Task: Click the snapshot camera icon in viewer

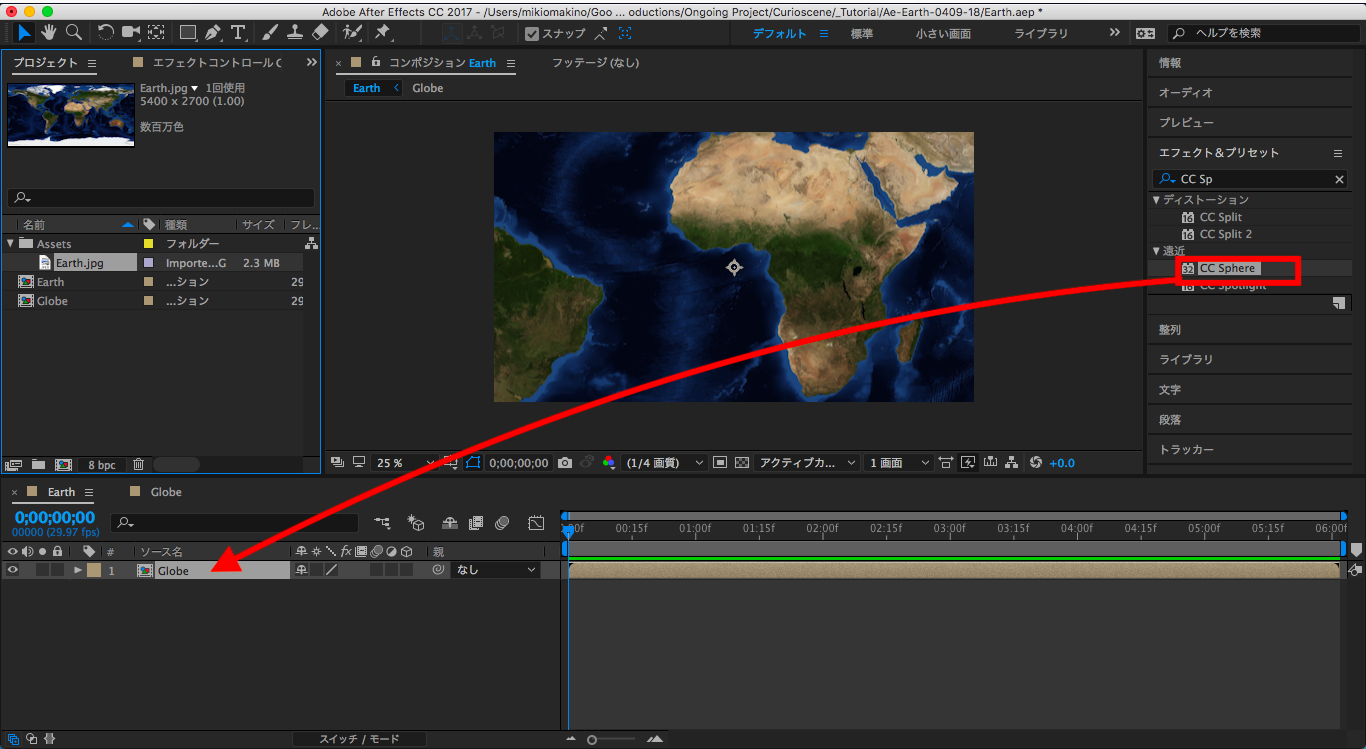Action: coord(565,463)
